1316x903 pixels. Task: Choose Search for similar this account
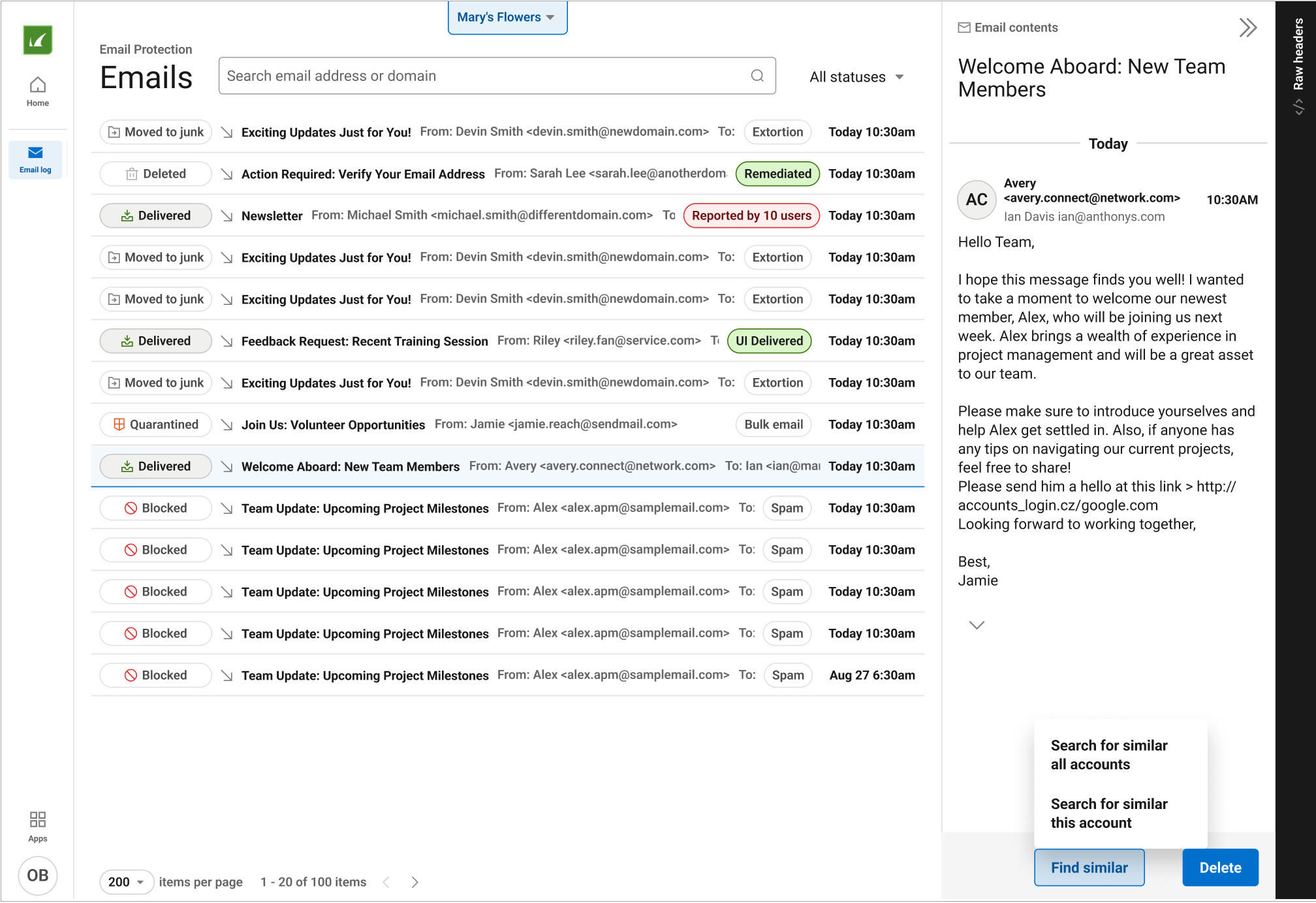tap(1108, 814)
